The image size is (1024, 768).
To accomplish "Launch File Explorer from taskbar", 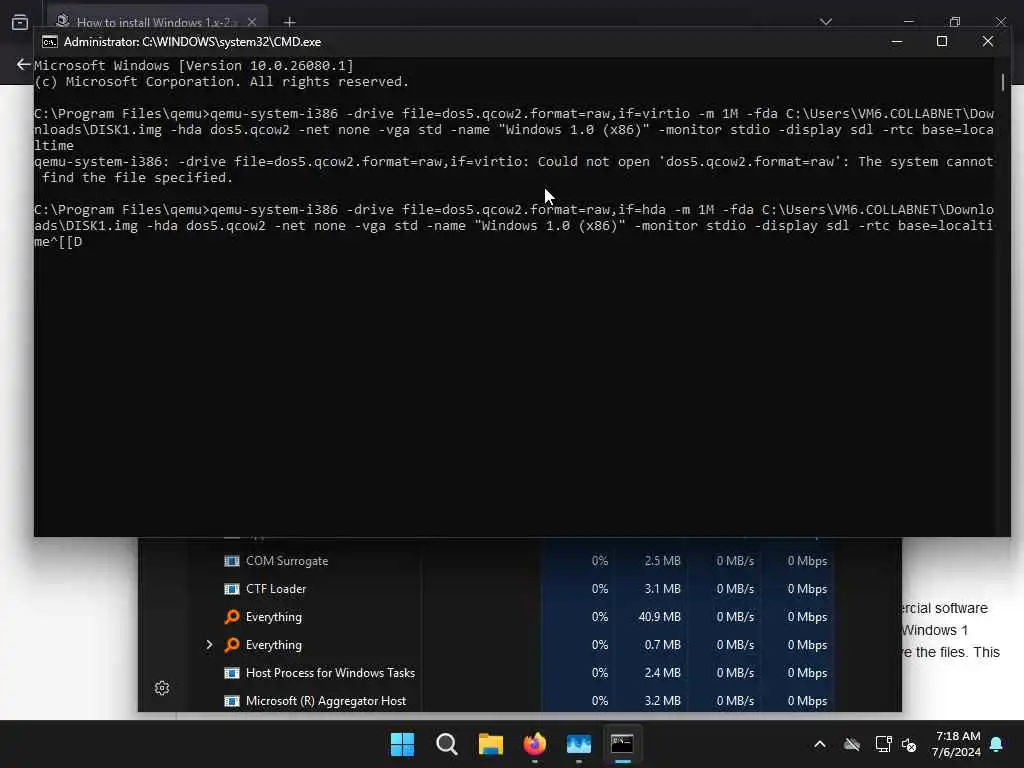I will click(x=490, y=744).
